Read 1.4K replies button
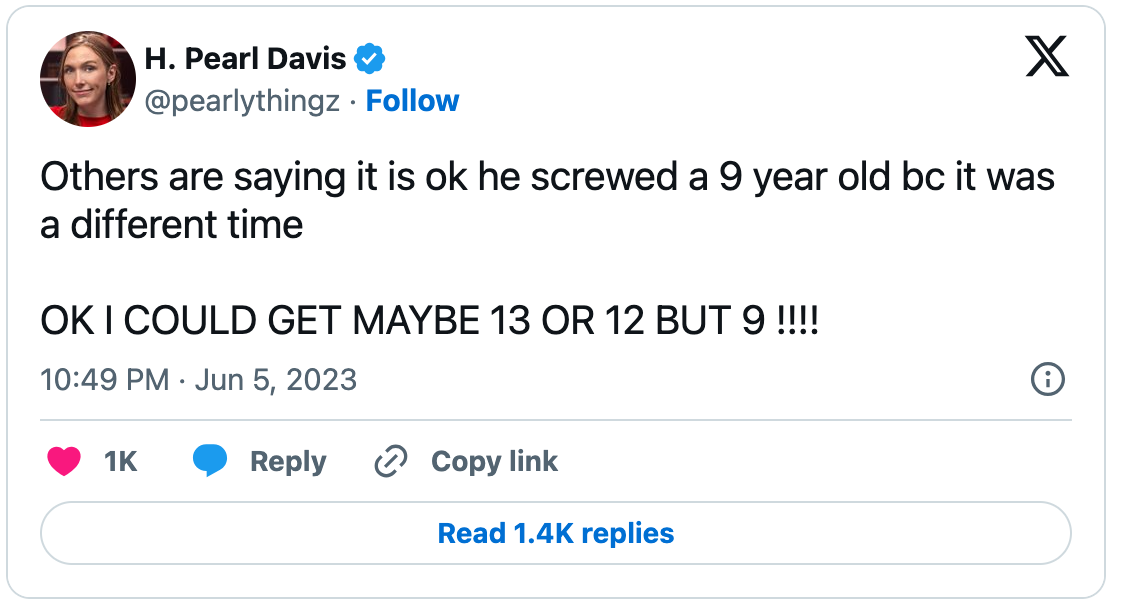1124x612 pixels. point(556,533)
